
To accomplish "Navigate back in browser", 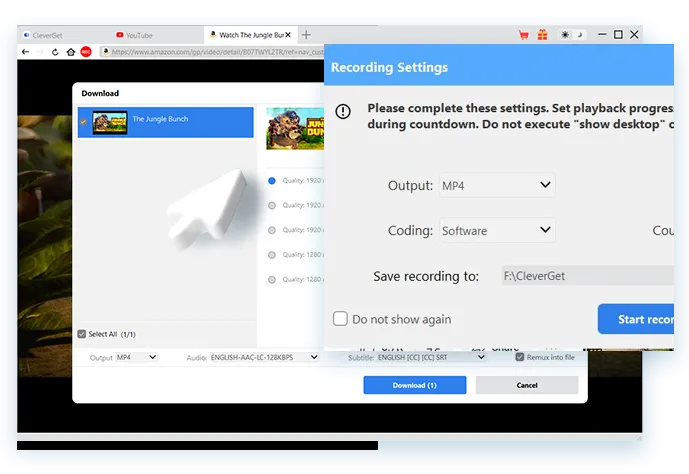I will [25, 52].
